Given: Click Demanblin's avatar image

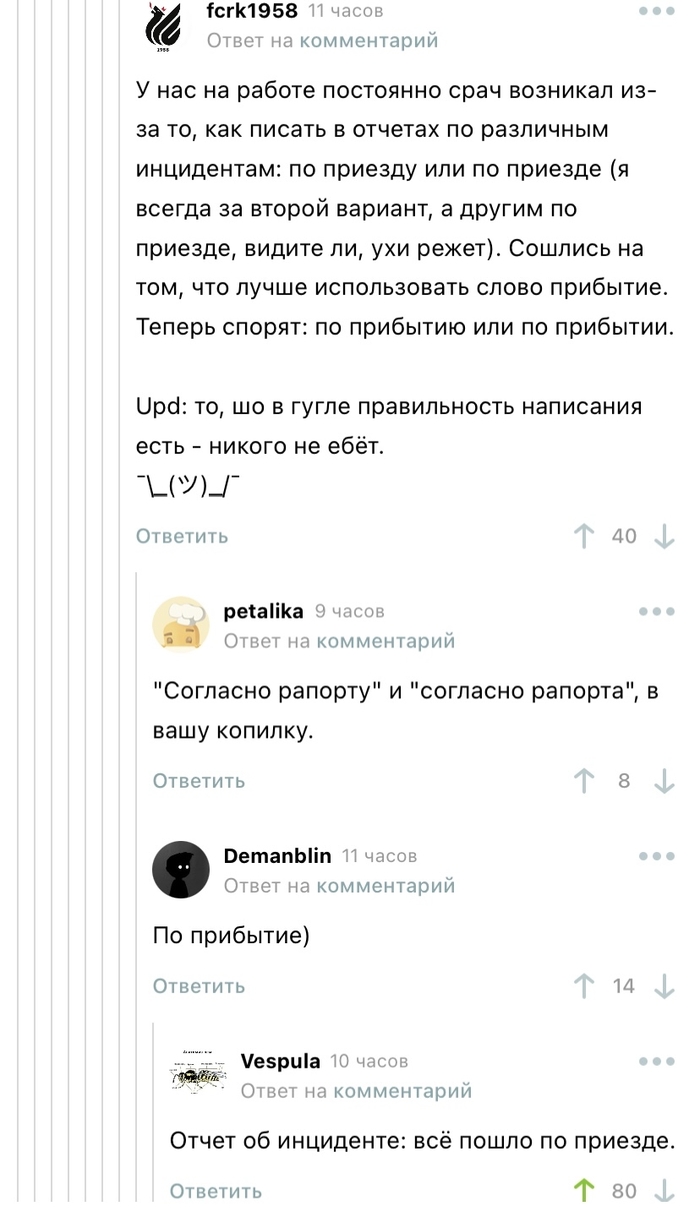Looking at the screenshot, I should (x=181, y=869).
